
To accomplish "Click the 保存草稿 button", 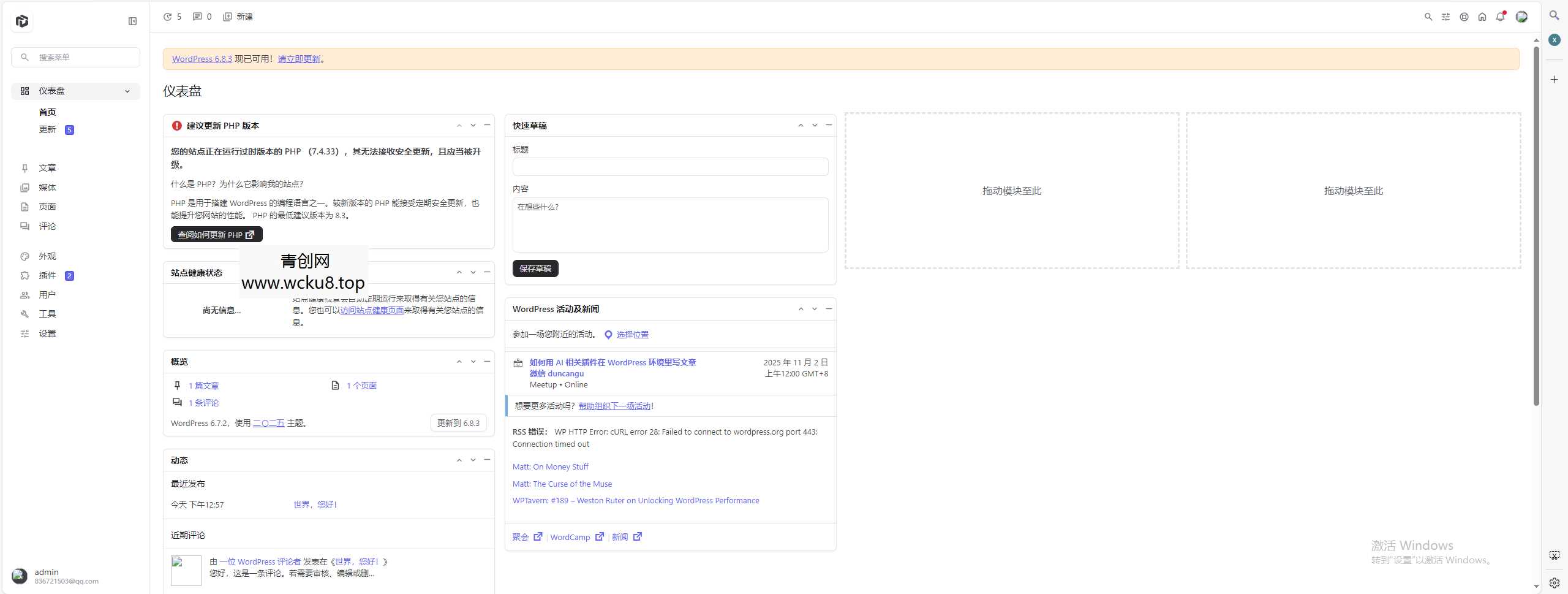I will tap(535, 268).
